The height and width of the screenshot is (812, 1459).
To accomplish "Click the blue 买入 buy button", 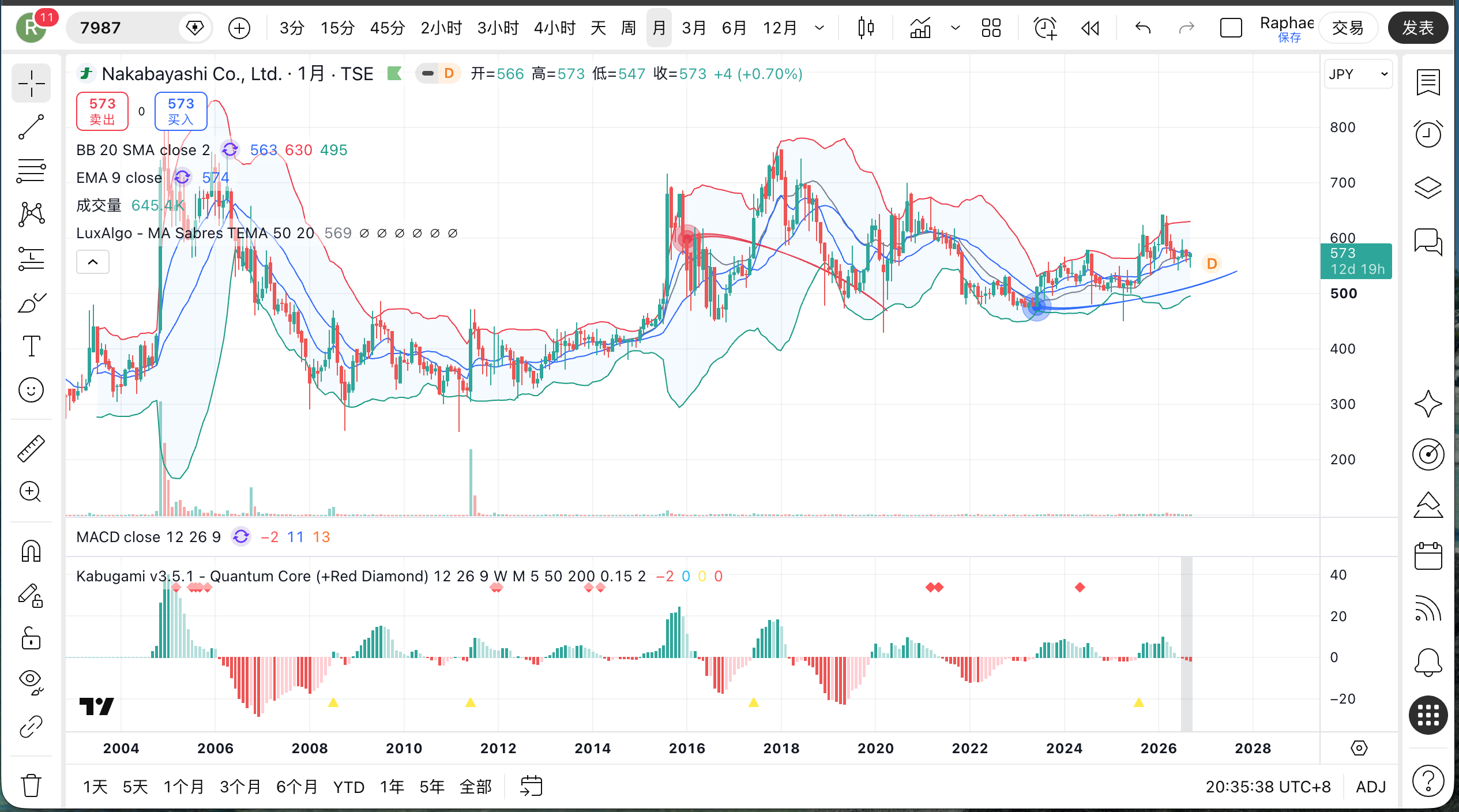I will pyautogui.click(x=181, y=111).
